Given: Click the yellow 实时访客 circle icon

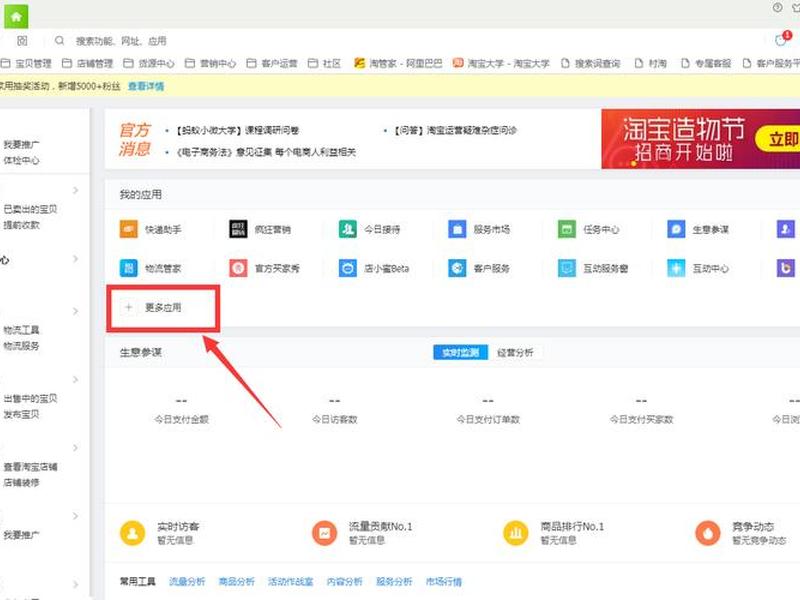Looking at the screenshot, I should (x=133, y=533).
